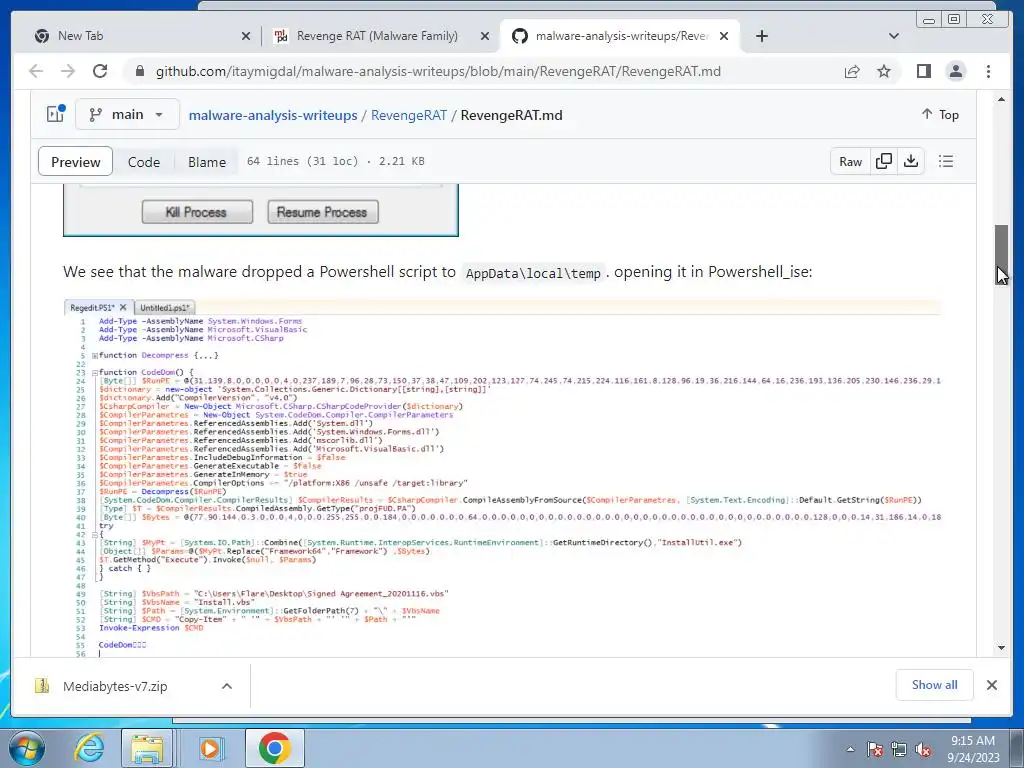The height and width of the screenshot is (768, 1024).
Task: Click the scrollbar up arrow
Action: click(x=1001, y=99)
